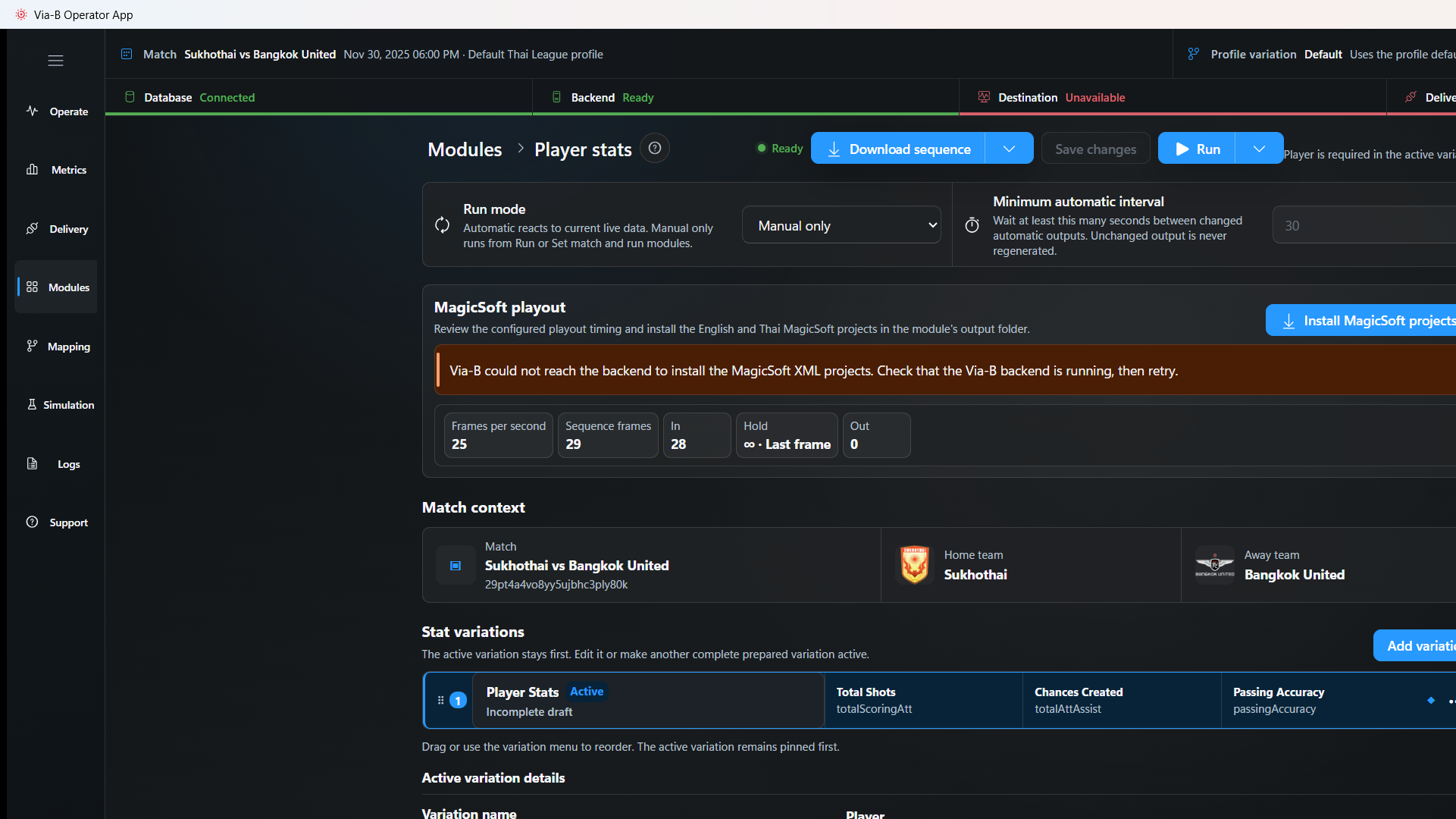Click the Logs document icon
This screenshot has height=819, width=1456.
[x=32, y=463]
